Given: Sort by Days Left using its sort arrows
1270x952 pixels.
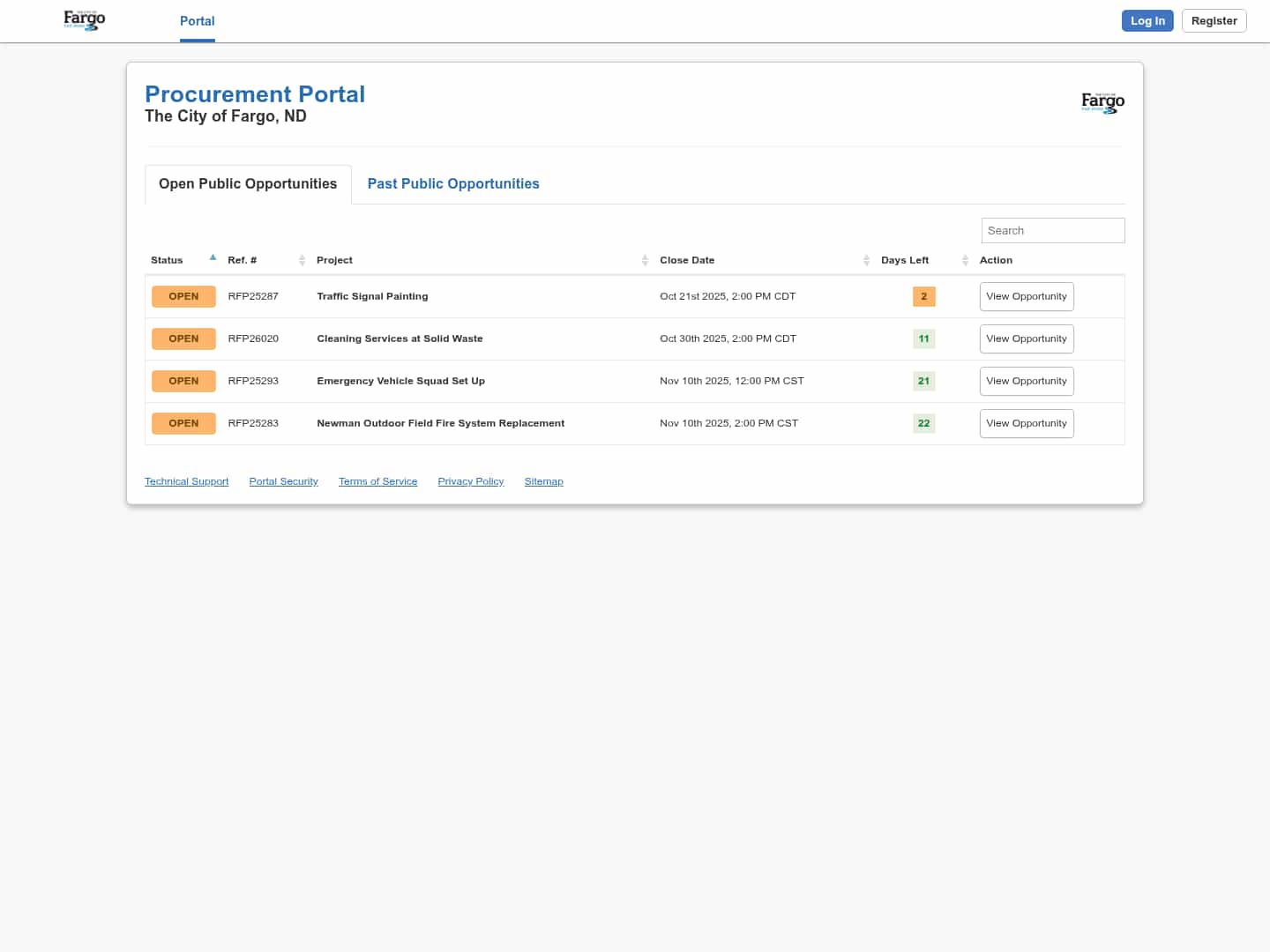Looking at the screenshot, I should (965, 260).
